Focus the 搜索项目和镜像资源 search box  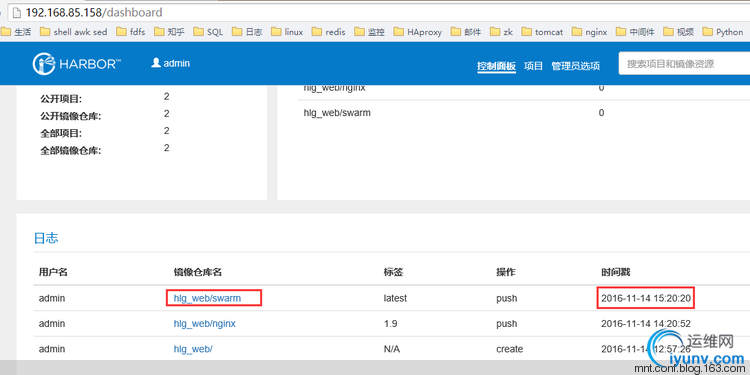pos(684,64)
